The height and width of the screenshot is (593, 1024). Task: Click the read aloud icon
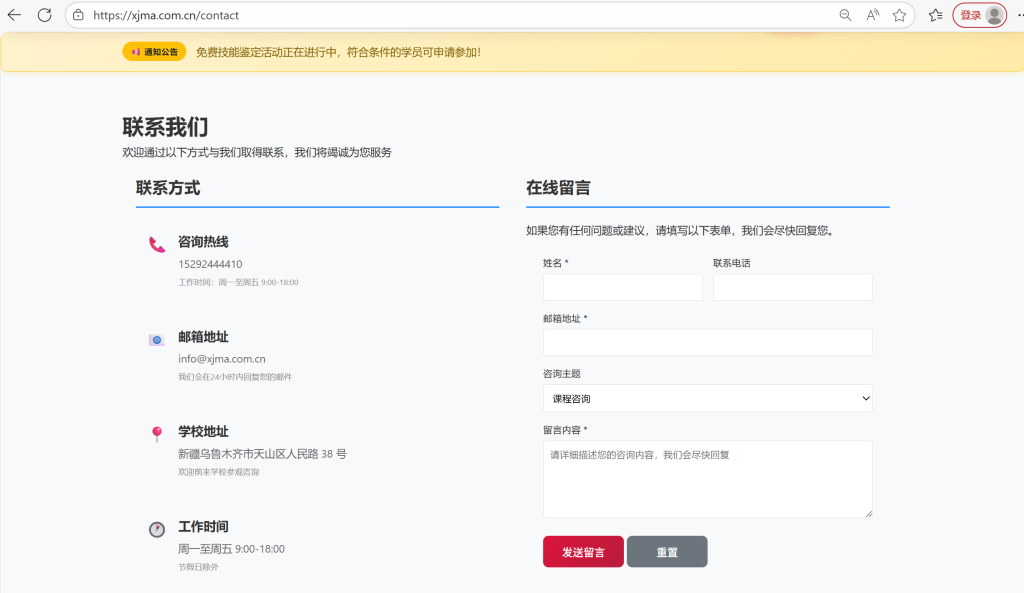[x=873, y=15]
